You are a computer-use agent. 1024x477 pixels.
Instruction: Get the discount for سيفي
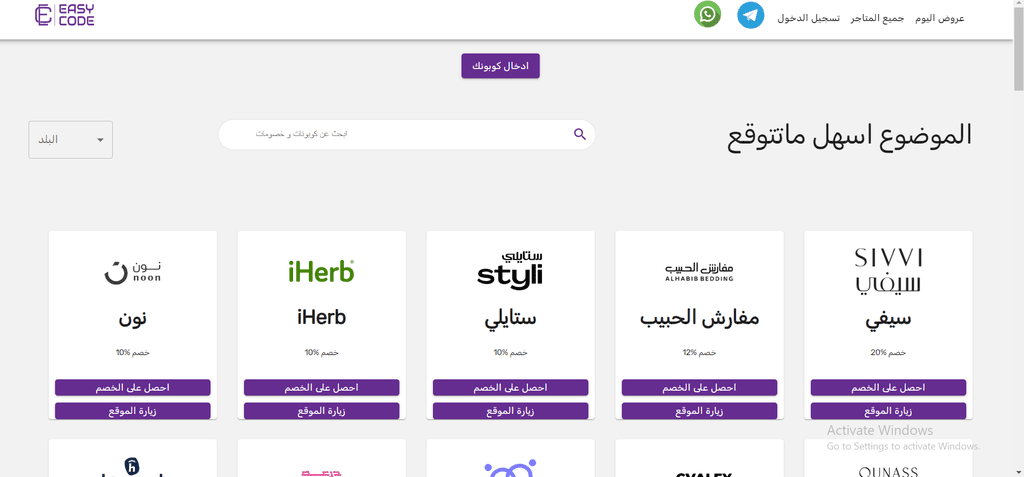point(888,387)
